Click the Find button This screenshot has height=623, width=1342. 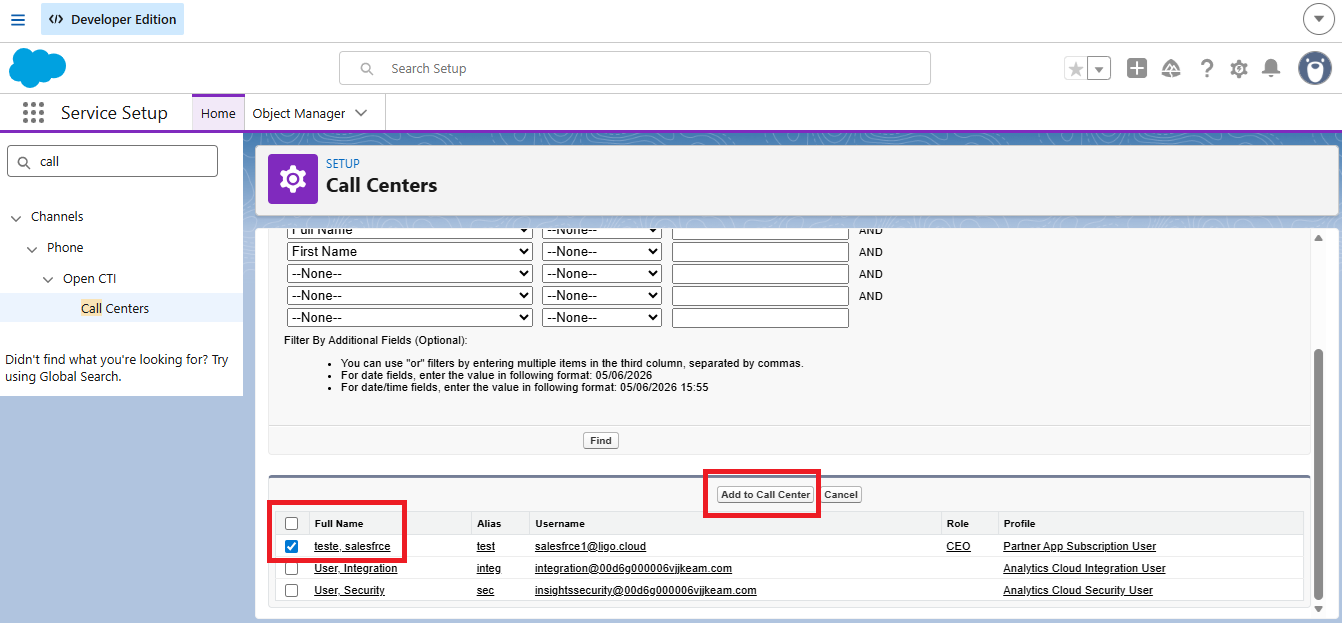pyautogui.click(x=601, y=440)
